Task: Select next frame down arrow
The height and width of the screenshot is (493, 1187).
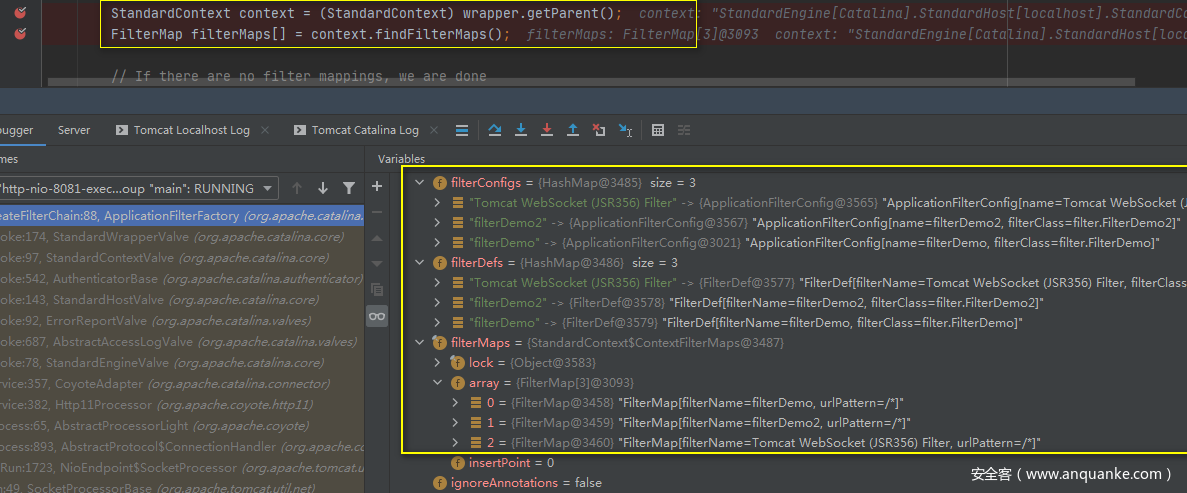Action: [323, 188]
